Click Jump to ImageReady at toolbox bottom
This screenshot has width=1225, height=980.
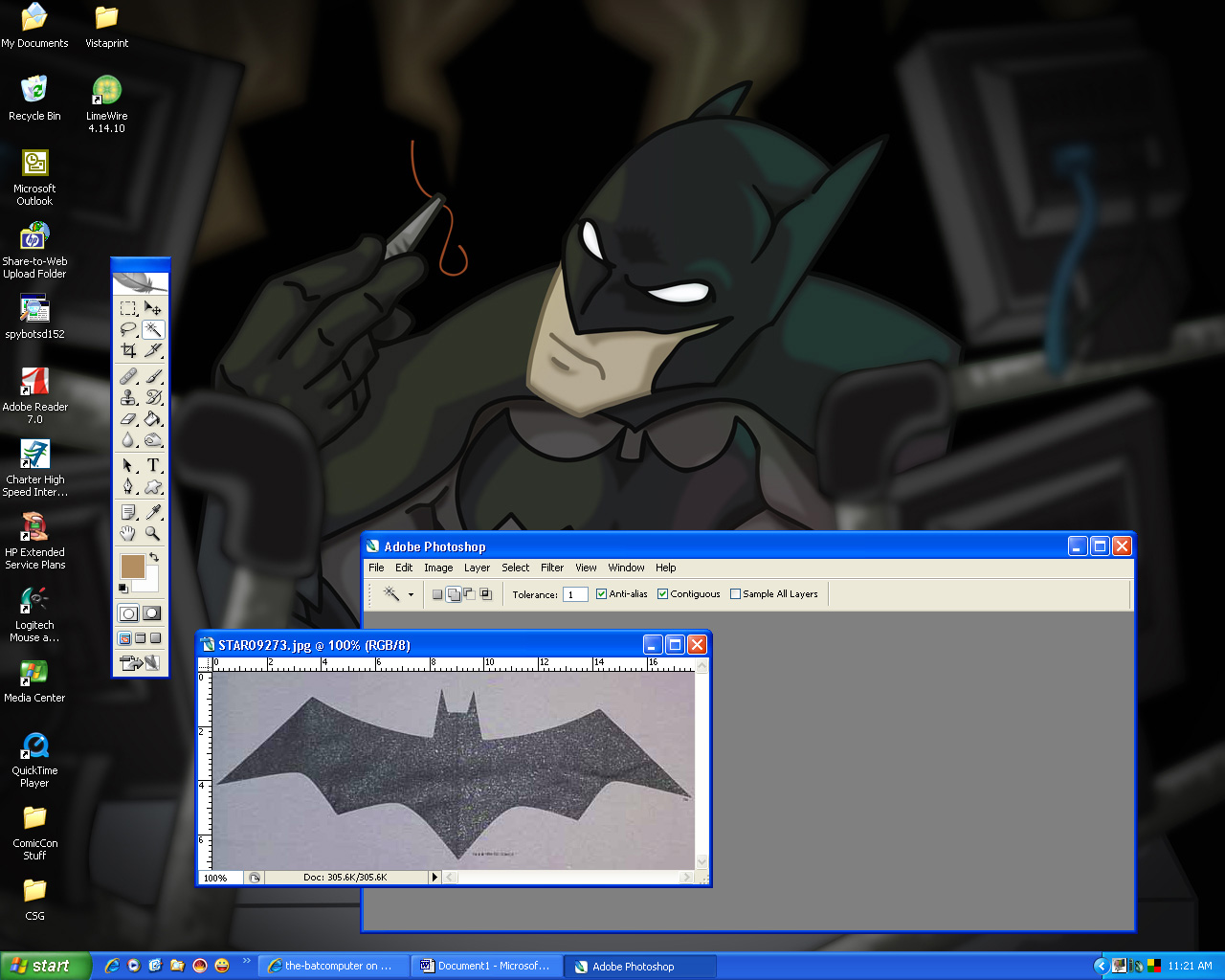click(140, 662)
